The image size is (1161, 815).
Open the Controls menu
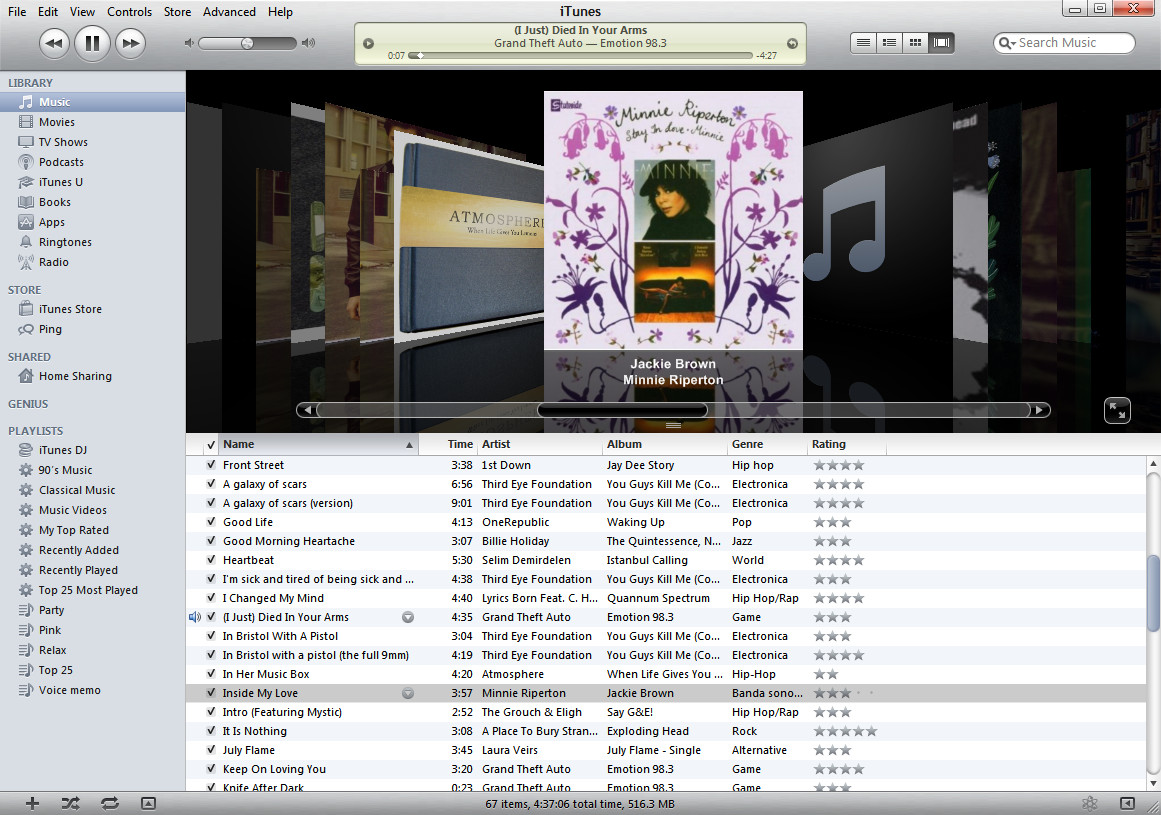pyautogui.click(x=130, y=12)
